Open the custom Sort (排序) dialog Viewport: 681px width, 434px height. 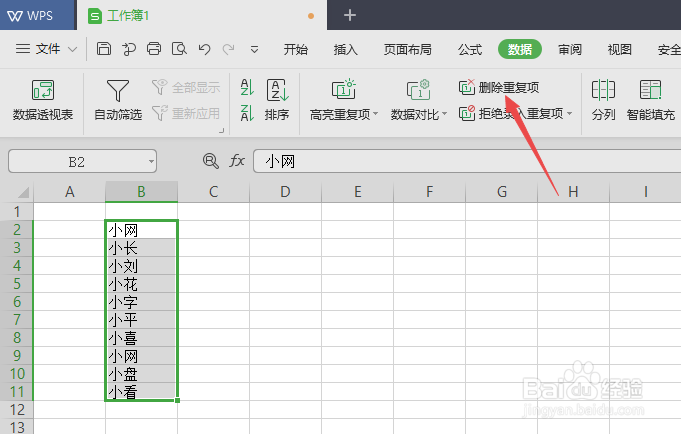[277, 100]
